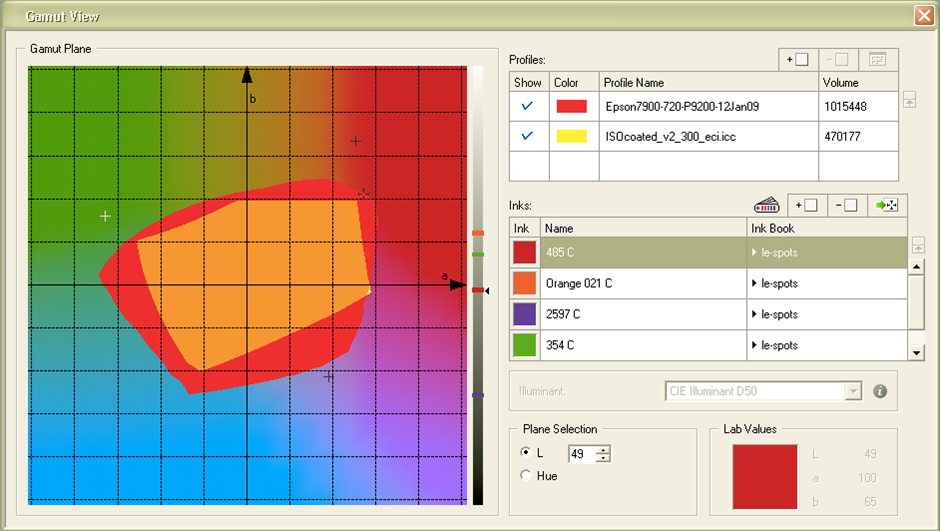
Task: Click the Profile Name column header
Action: pos(708,83)
